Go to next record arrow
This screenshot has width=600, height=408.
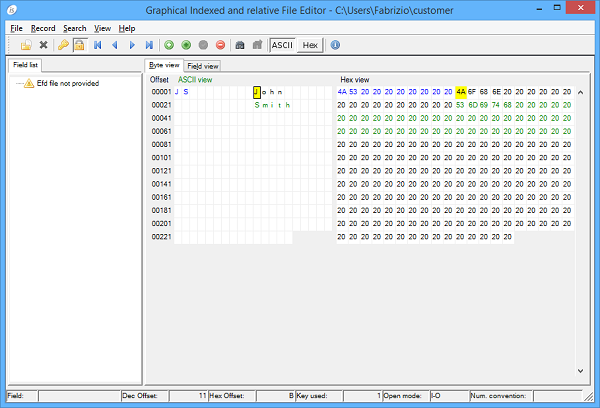(132, 45)
